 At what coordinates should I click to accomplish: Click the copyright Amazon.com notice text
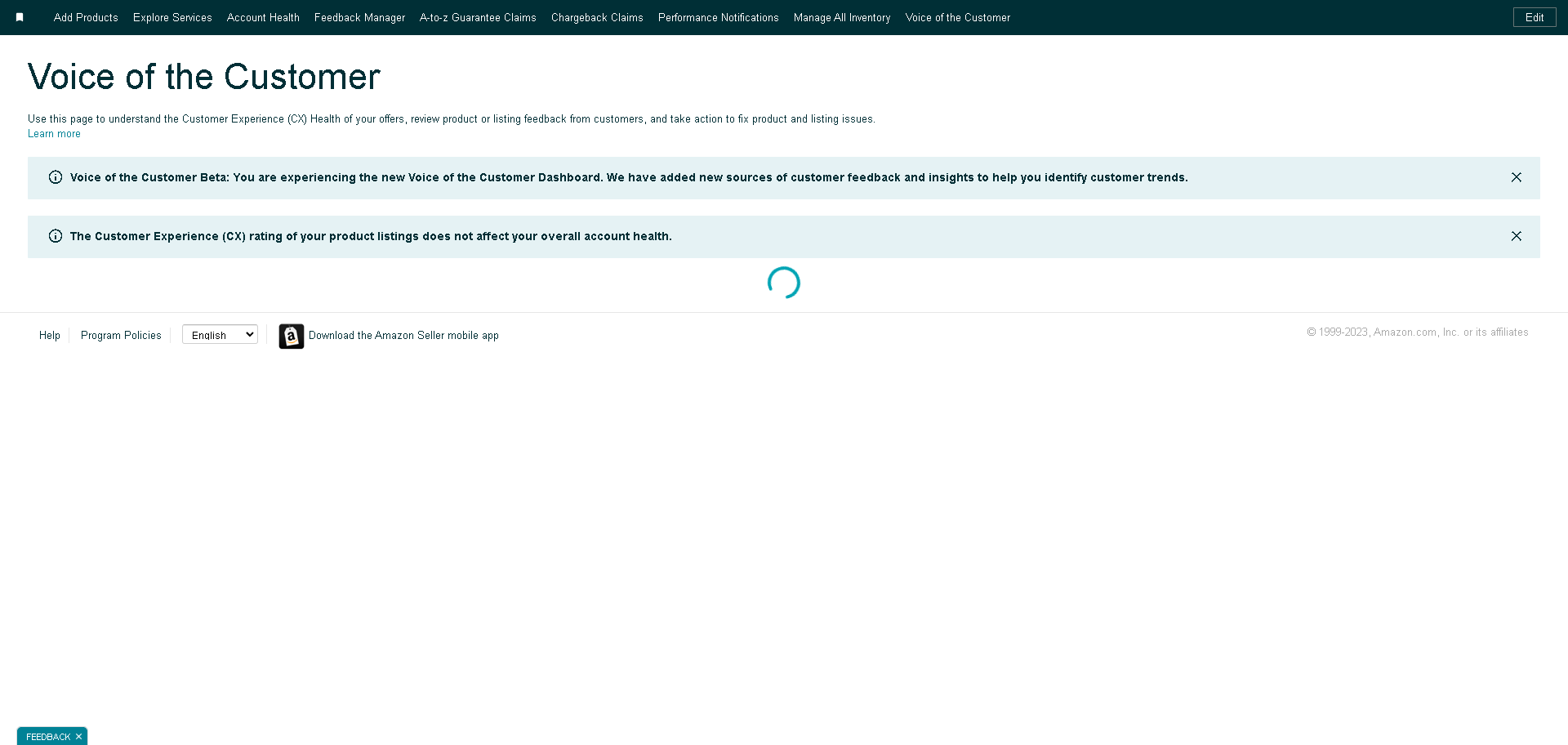[1418, 332]
